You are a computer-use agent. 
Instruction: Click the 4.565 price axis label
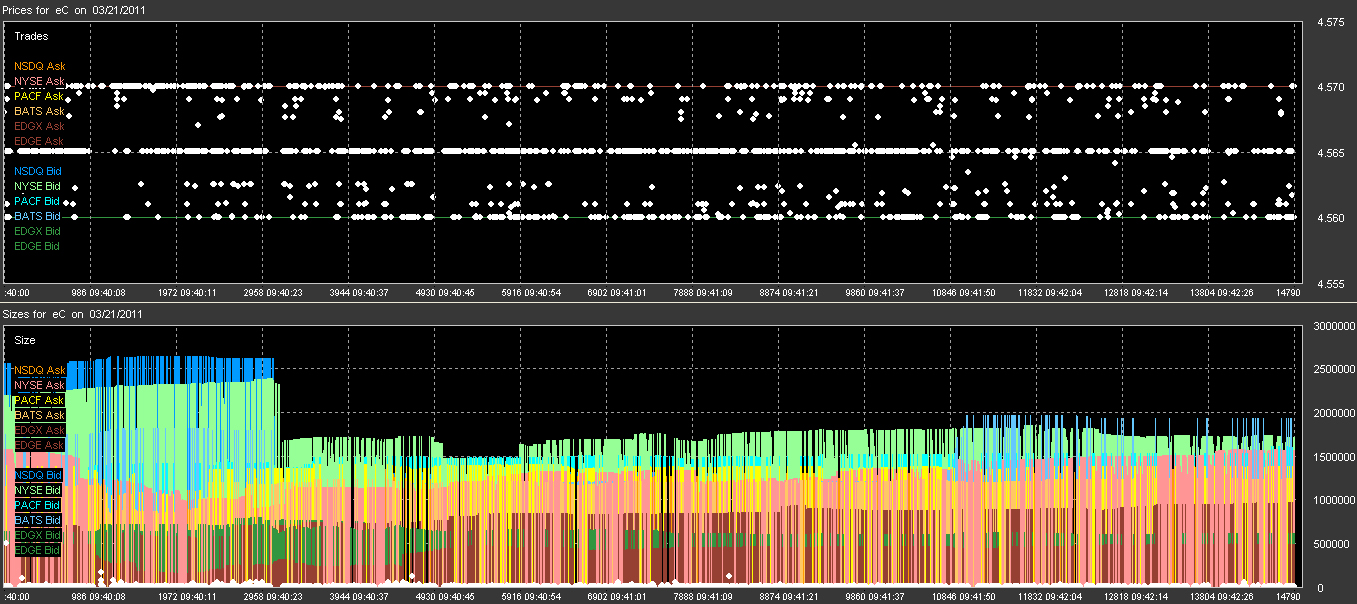coord(1331,153)
